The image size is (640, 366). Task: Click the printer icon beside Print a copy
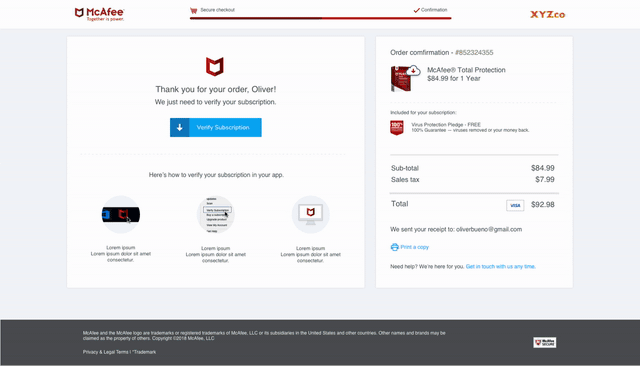click(x=394, y=247)
